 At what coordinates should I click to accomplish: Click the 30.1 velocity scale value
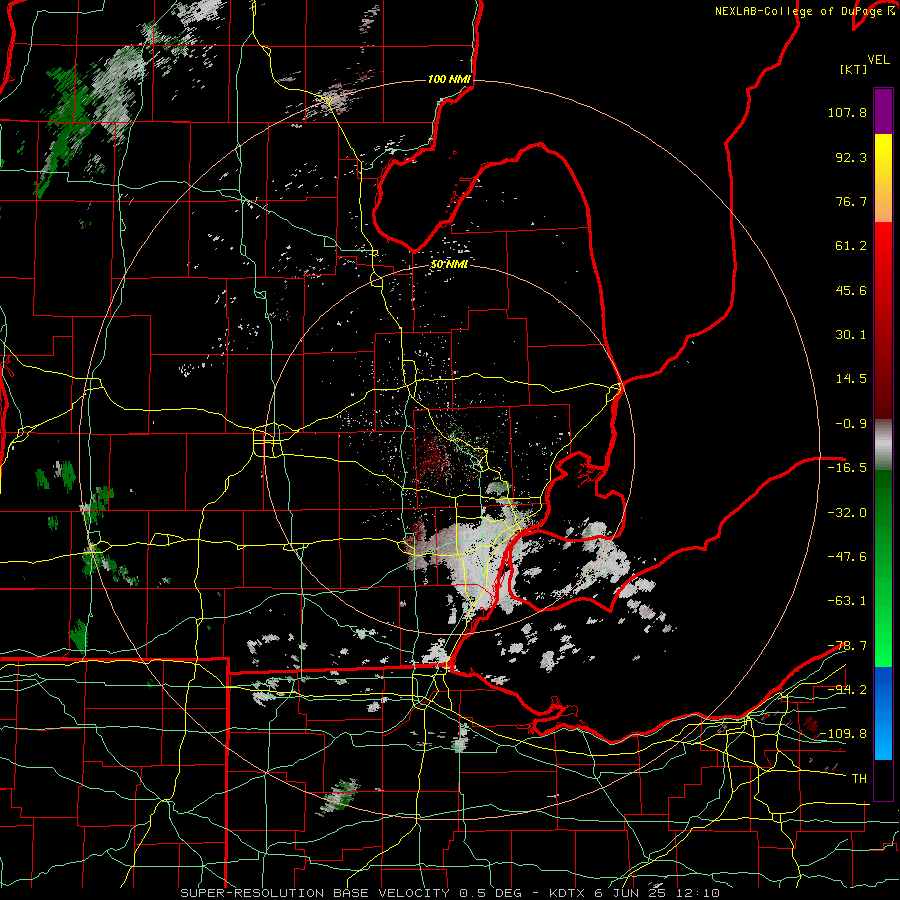coord(851,335)
